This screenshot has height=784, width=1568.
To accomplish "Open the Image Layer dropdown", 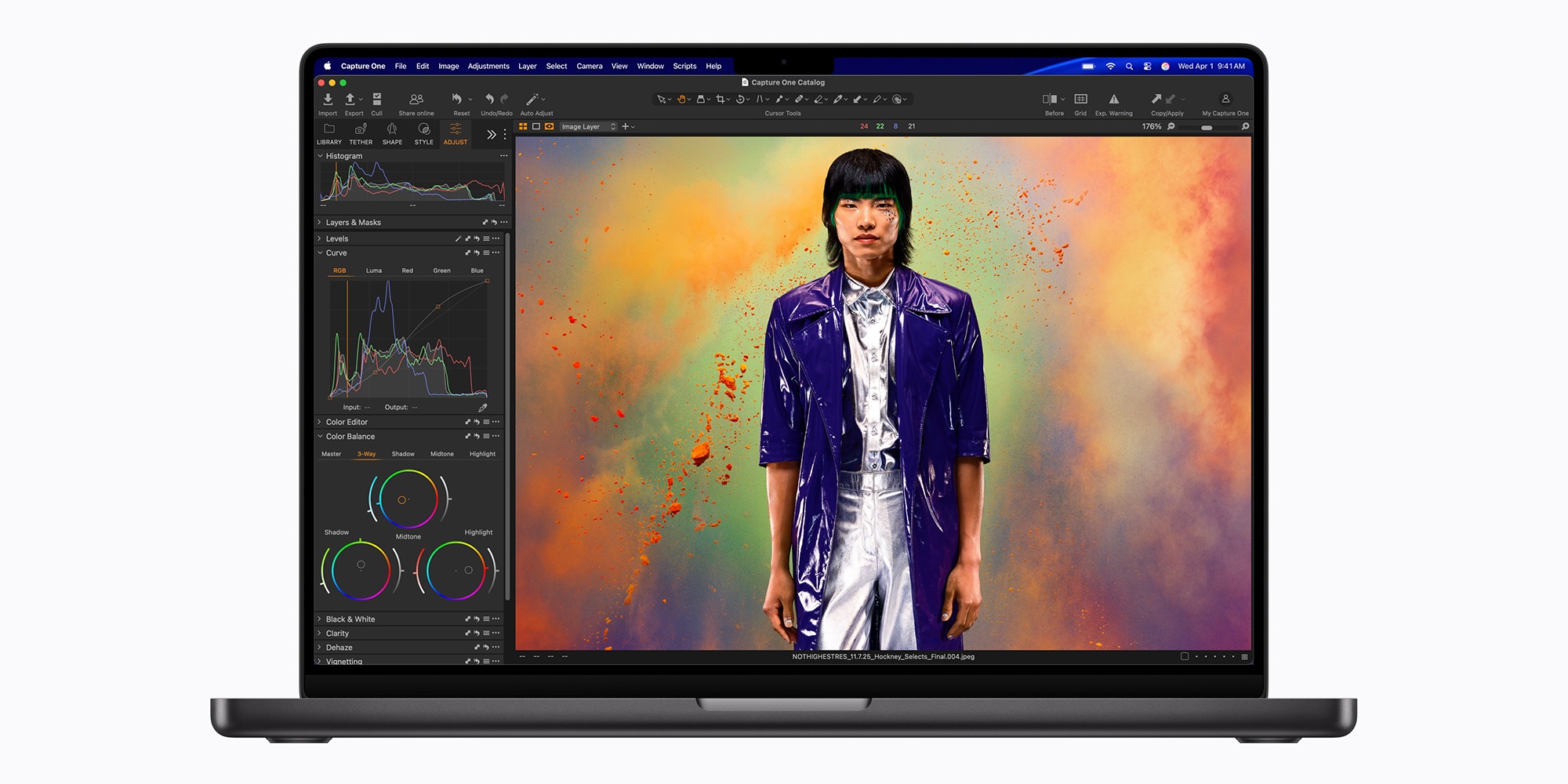I will 588,127.
